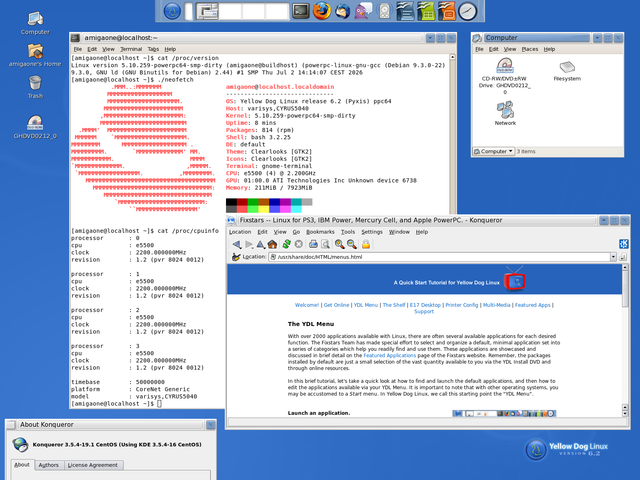
Task: Go back in Konqueror toolbar
Action: (x=236, y=244)
